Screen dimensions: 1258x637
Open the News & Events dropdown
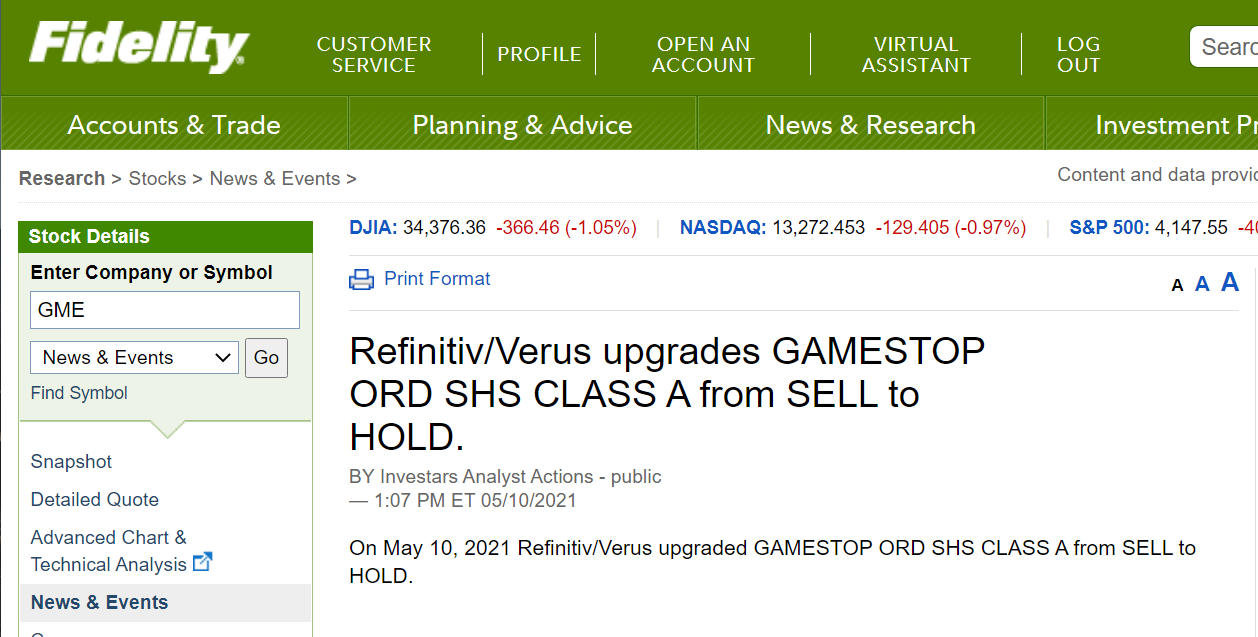[x=135, y=358]
